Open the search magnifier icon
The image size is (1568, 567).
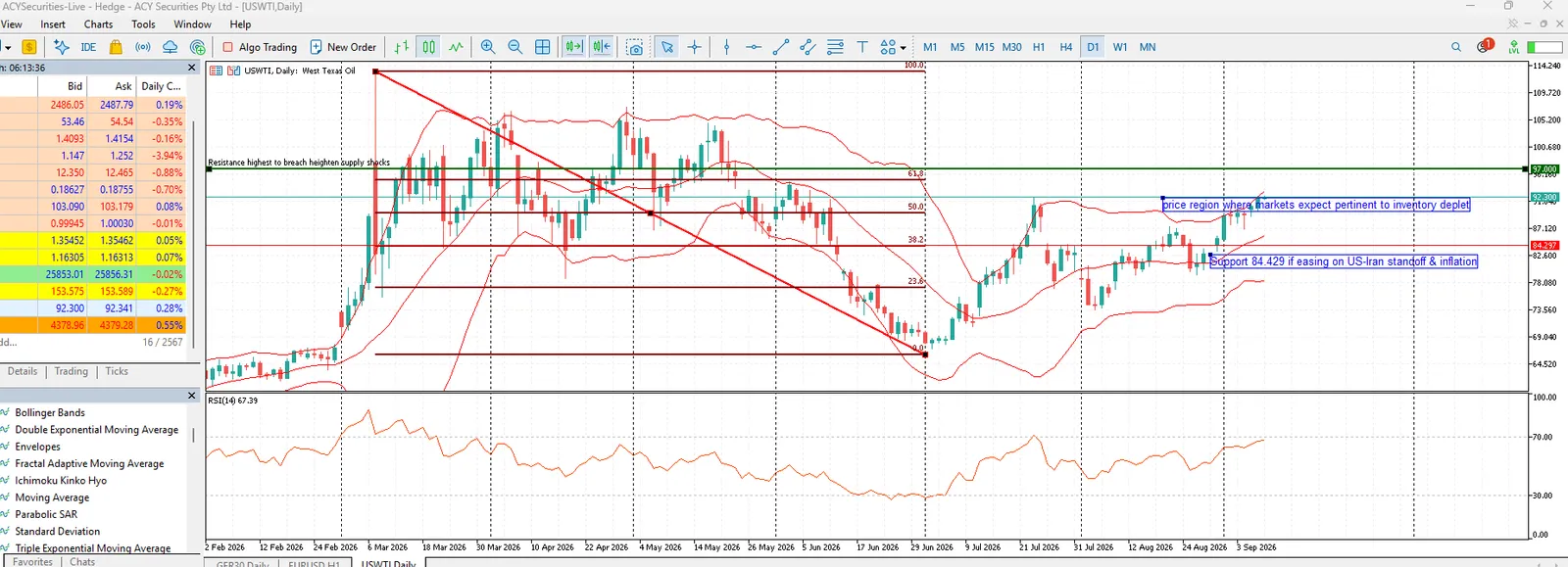click(1456, 47)
